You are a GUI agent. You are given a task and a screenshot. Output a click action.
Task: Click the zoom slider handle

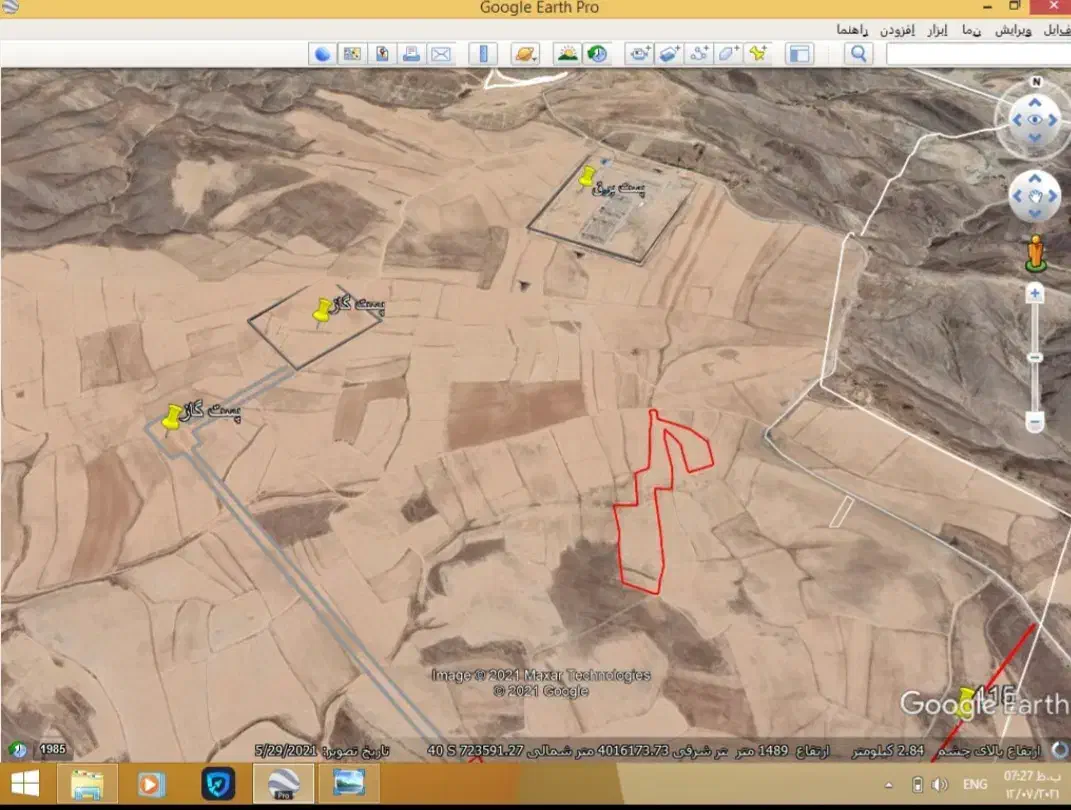pyautogui.click(x=1035, y=357)
